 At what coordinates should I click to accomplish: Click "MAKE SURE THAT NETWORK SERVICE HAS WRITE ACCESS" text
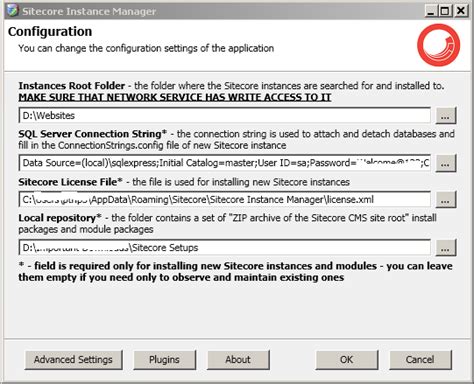(x=175, y=97)
